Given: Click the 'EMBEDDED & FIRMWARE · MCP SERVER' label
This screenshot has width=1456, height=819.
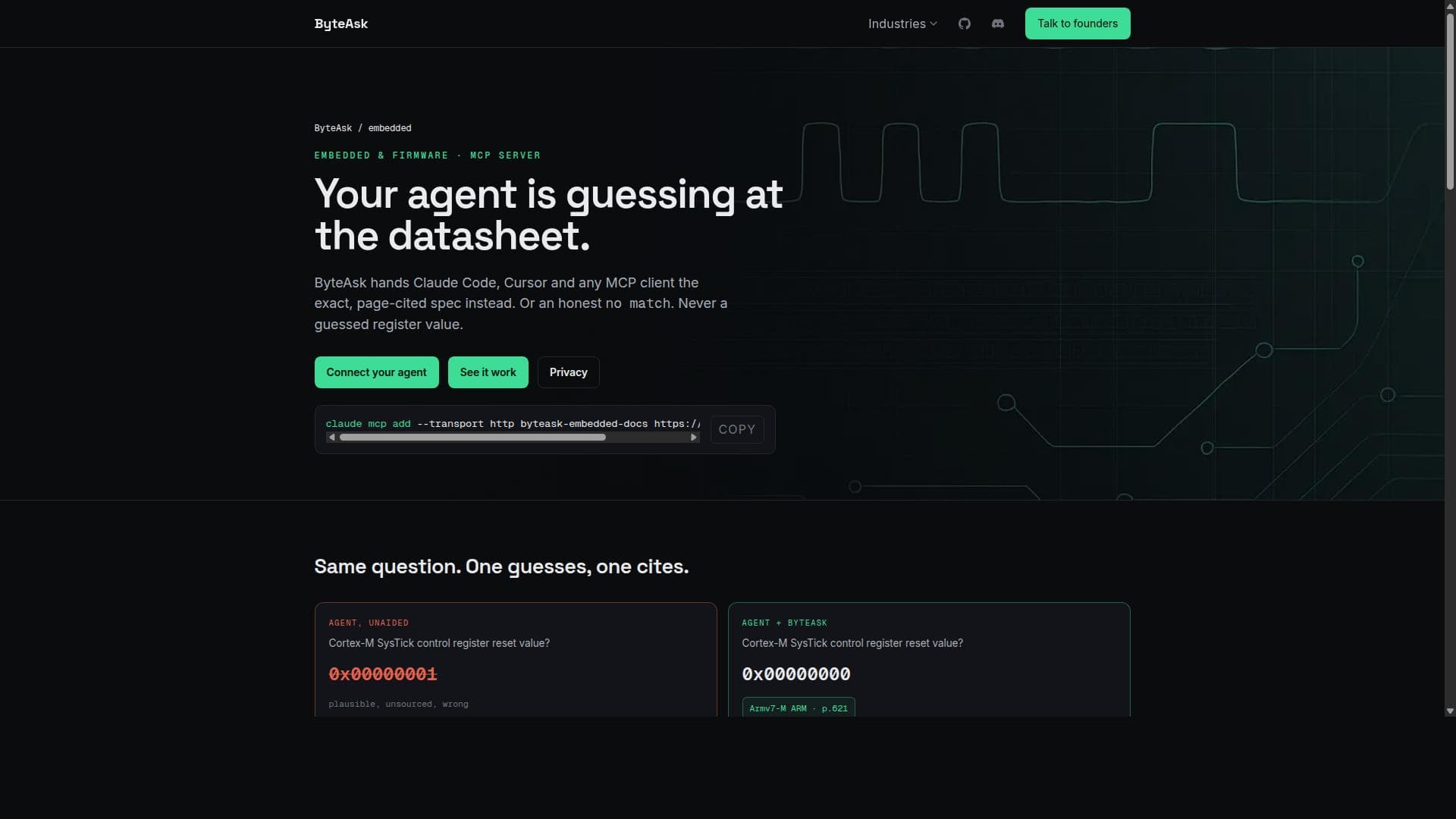Looking at the screenshot, I should point(428,155).
